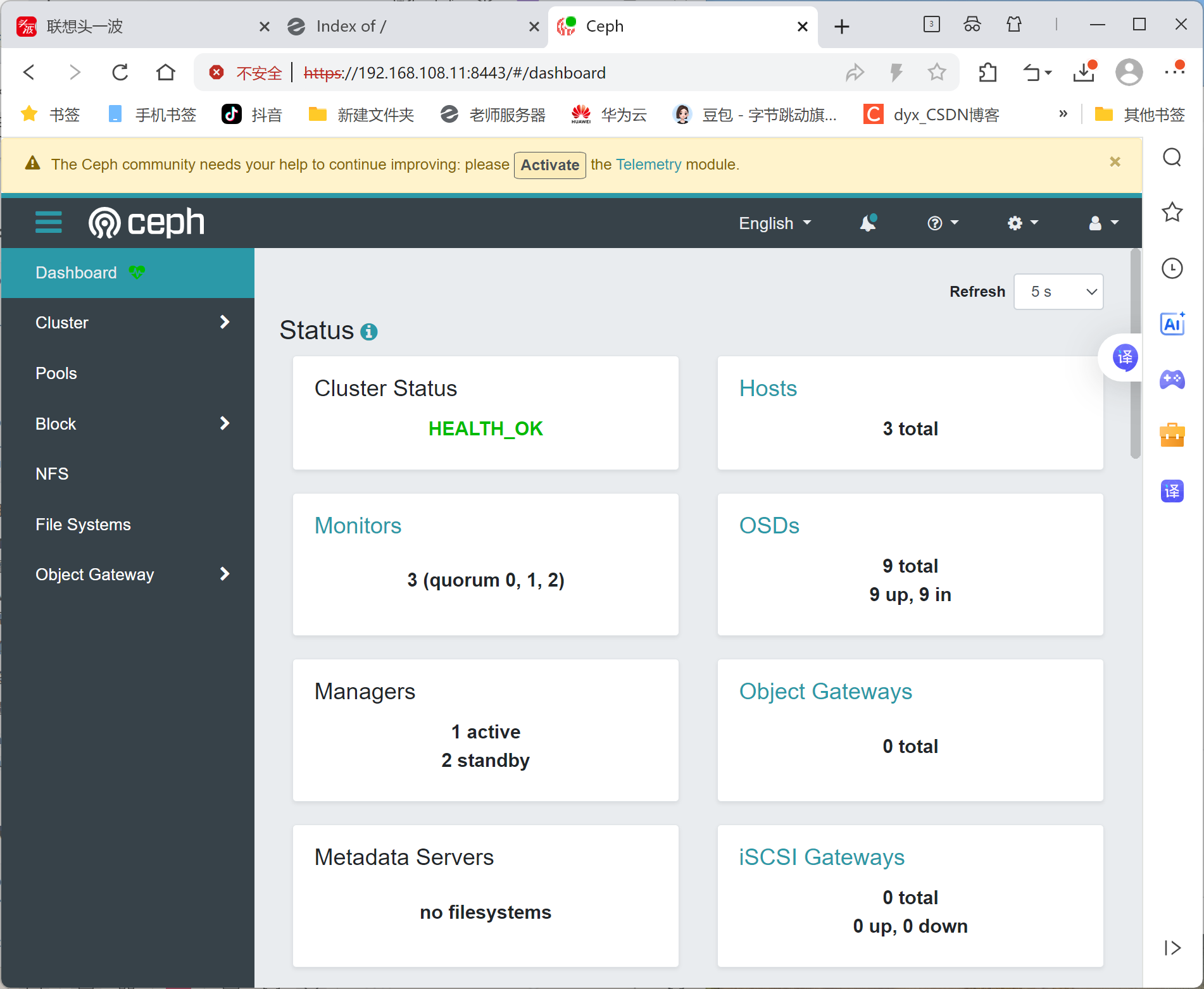Screen dimensions: 1204x989
Task: Open the user profile menu
Action: 1103,223
